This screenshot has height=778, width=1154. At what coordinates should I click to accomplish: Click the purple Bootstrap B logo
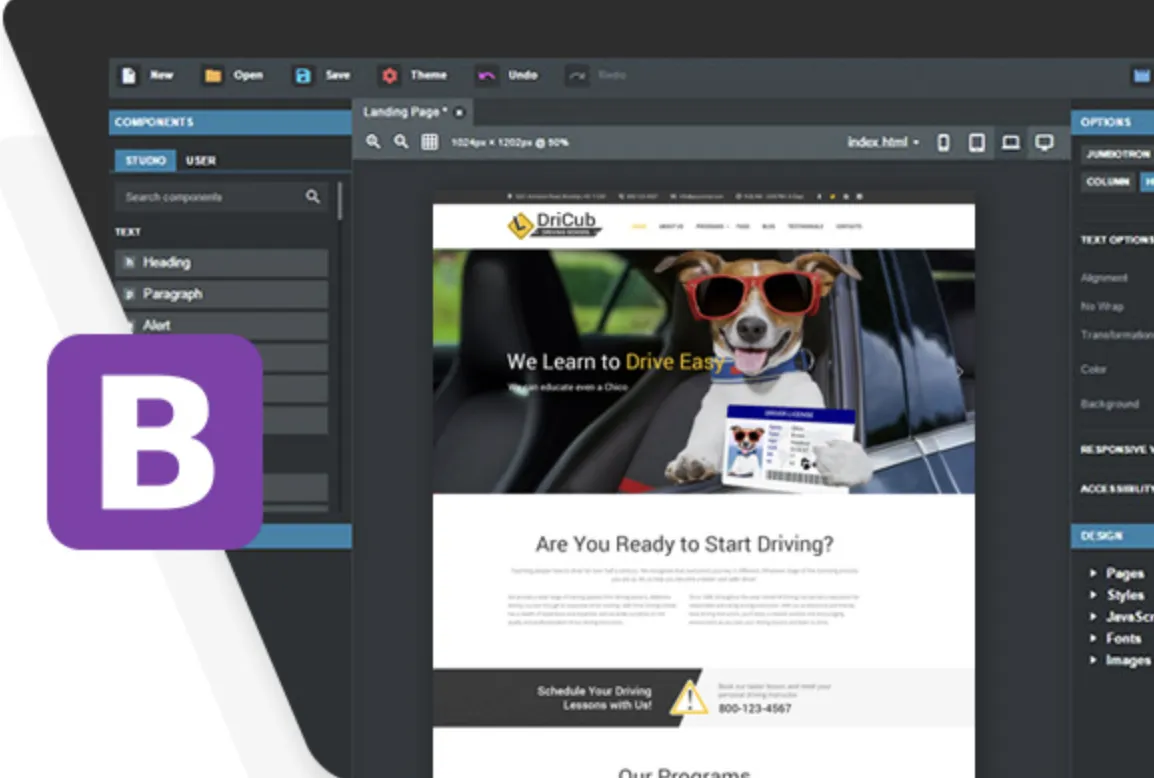click(x=155, y=442)
